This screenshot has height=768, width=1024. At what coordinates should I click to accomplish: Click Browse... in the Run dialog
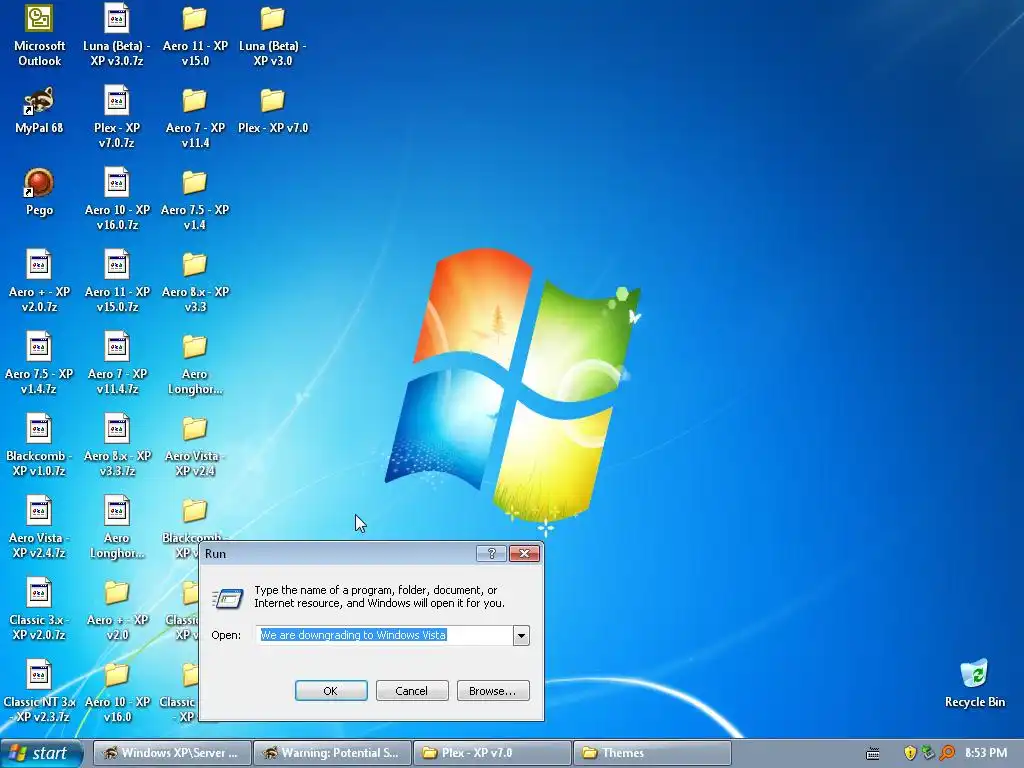[492, 690]
